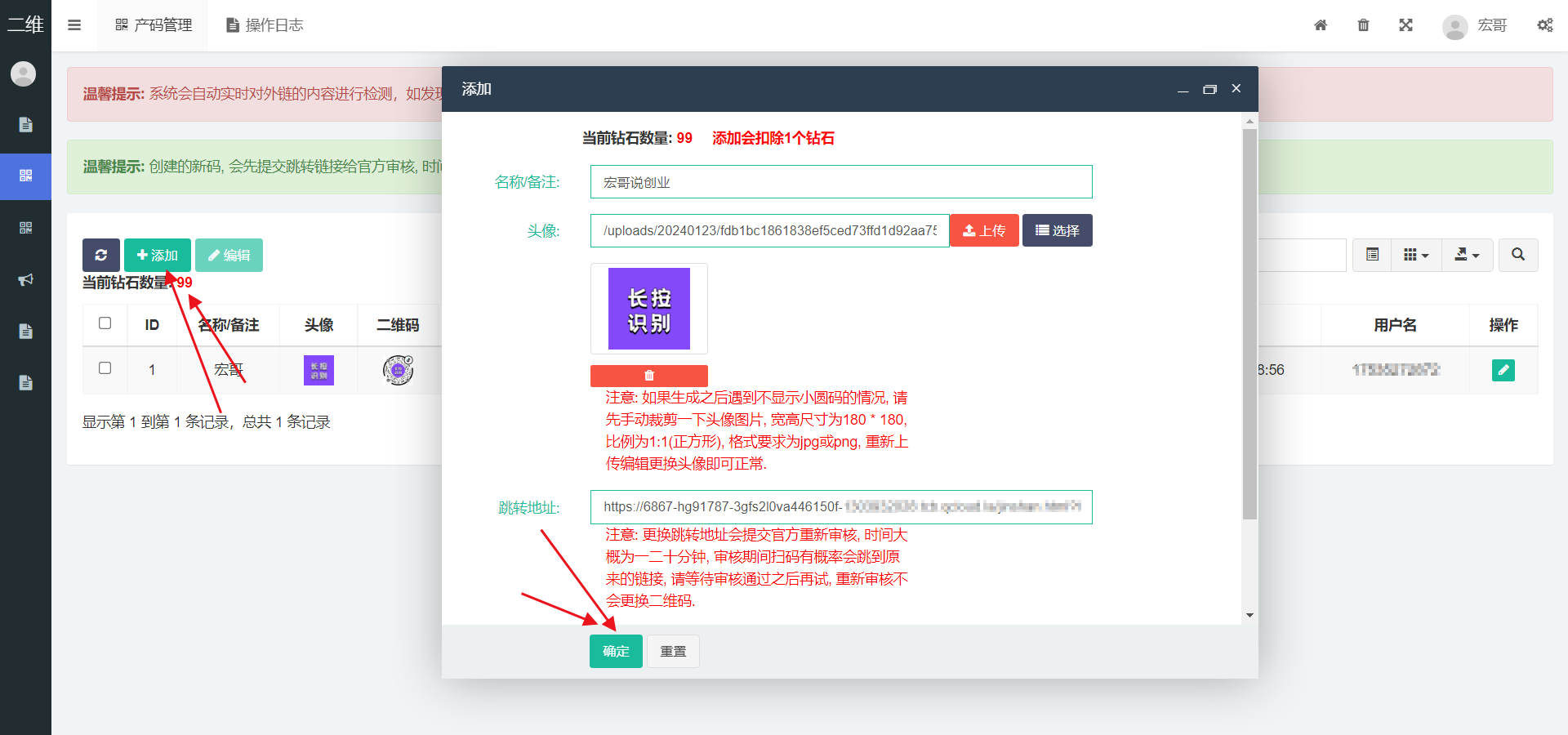Toggle the select-all checkbox in table header
Image resolution: width=1568 pixels, height=735 pixels.
pos(105,323)
